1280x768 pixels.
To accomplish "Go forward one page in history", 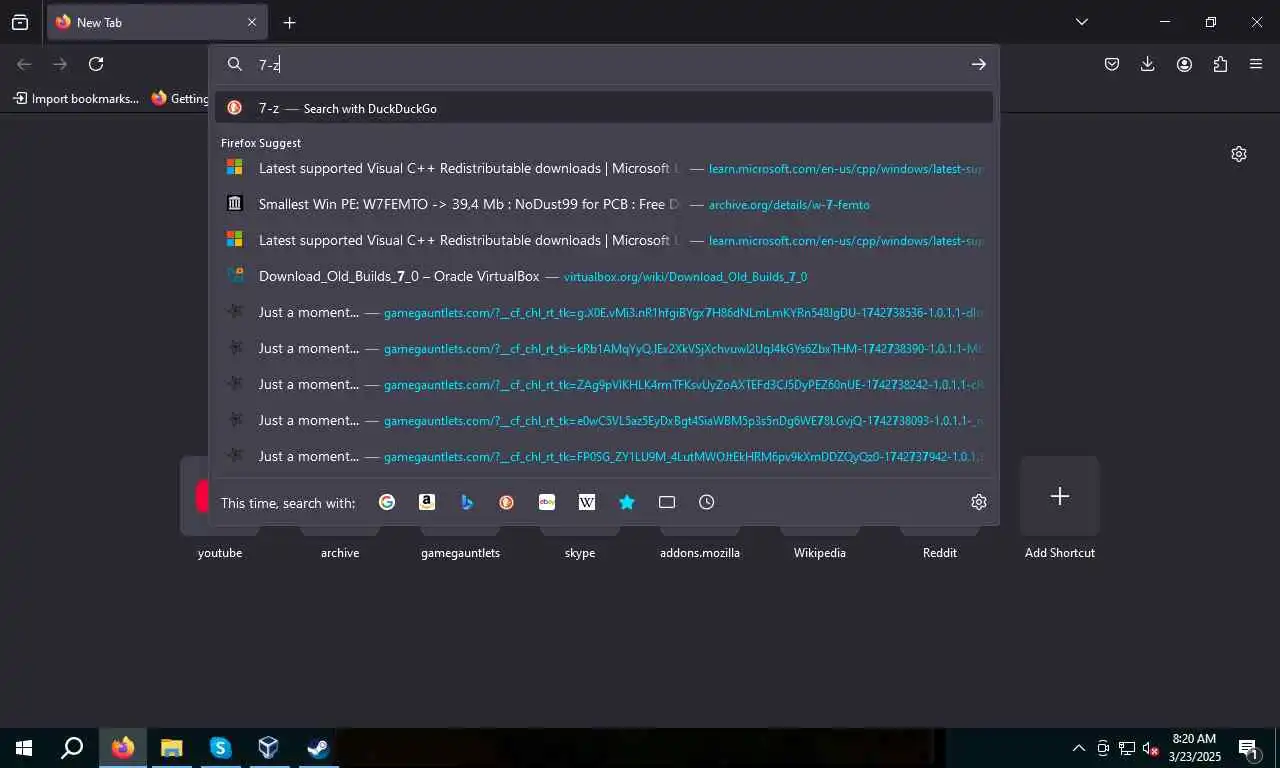I will click(x=60, y=64).
